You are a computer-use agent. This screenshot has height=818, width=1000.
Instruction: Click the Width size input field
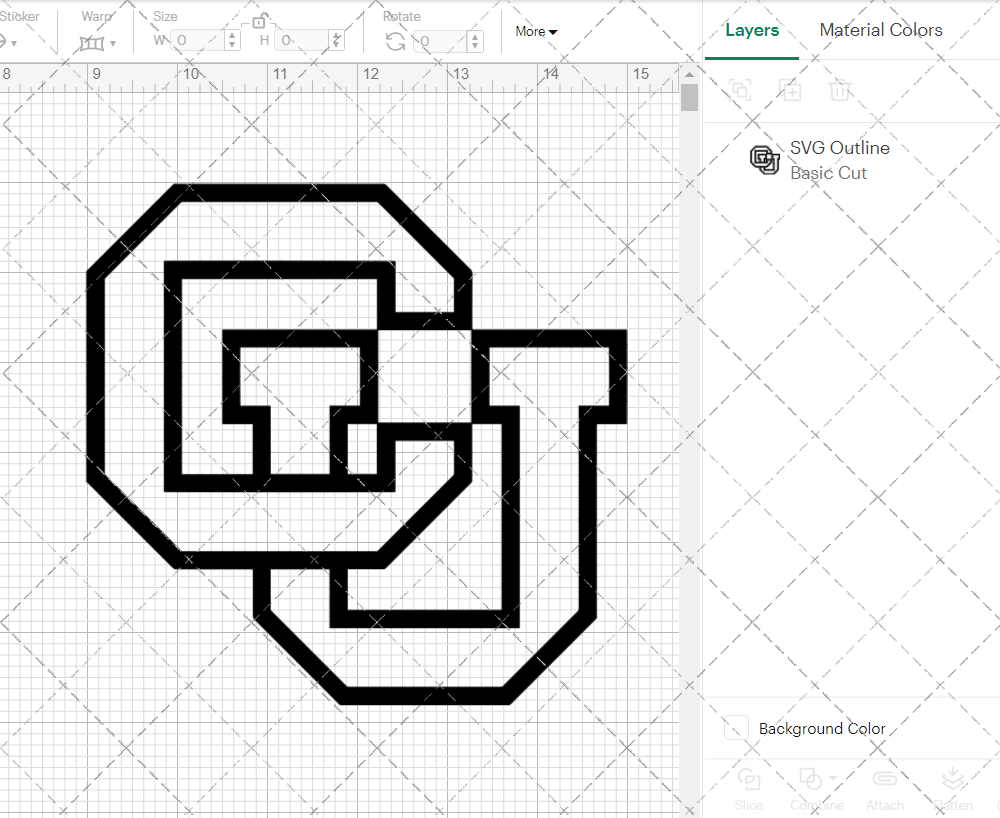point(198,41)
